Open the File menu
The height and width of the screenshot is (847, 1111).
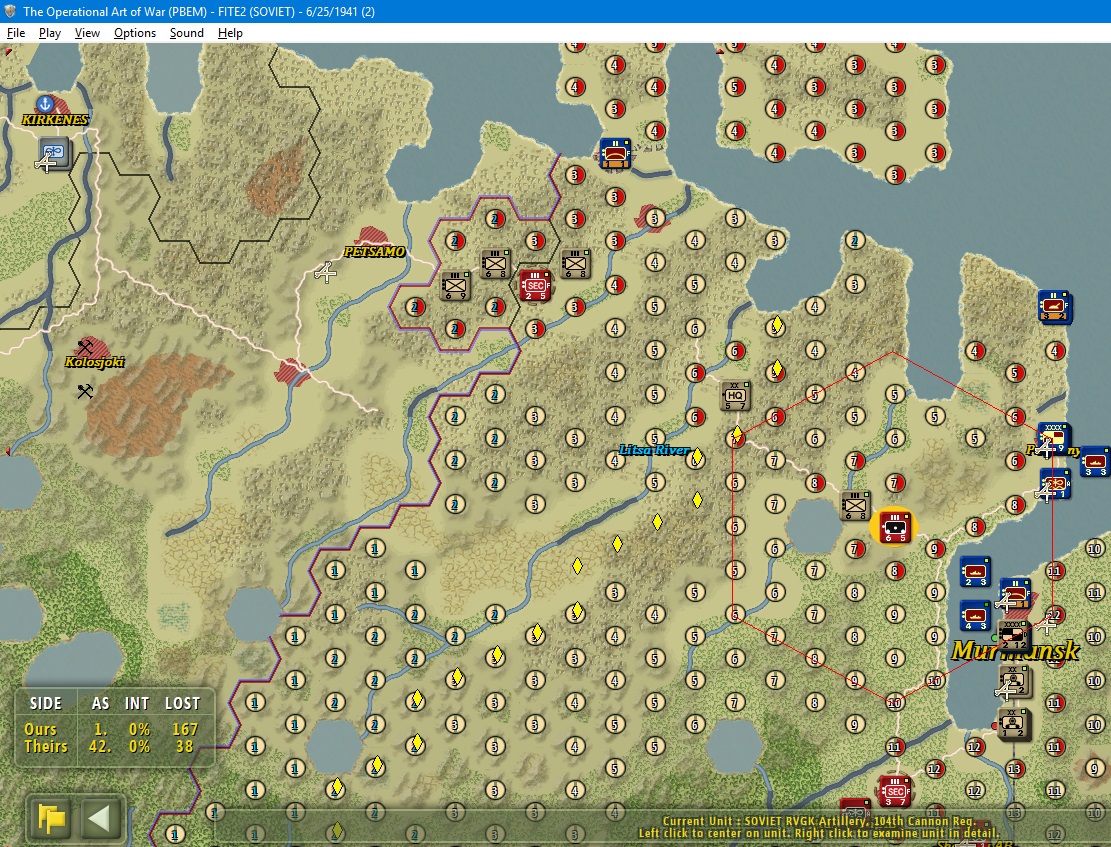coord(16,33)
